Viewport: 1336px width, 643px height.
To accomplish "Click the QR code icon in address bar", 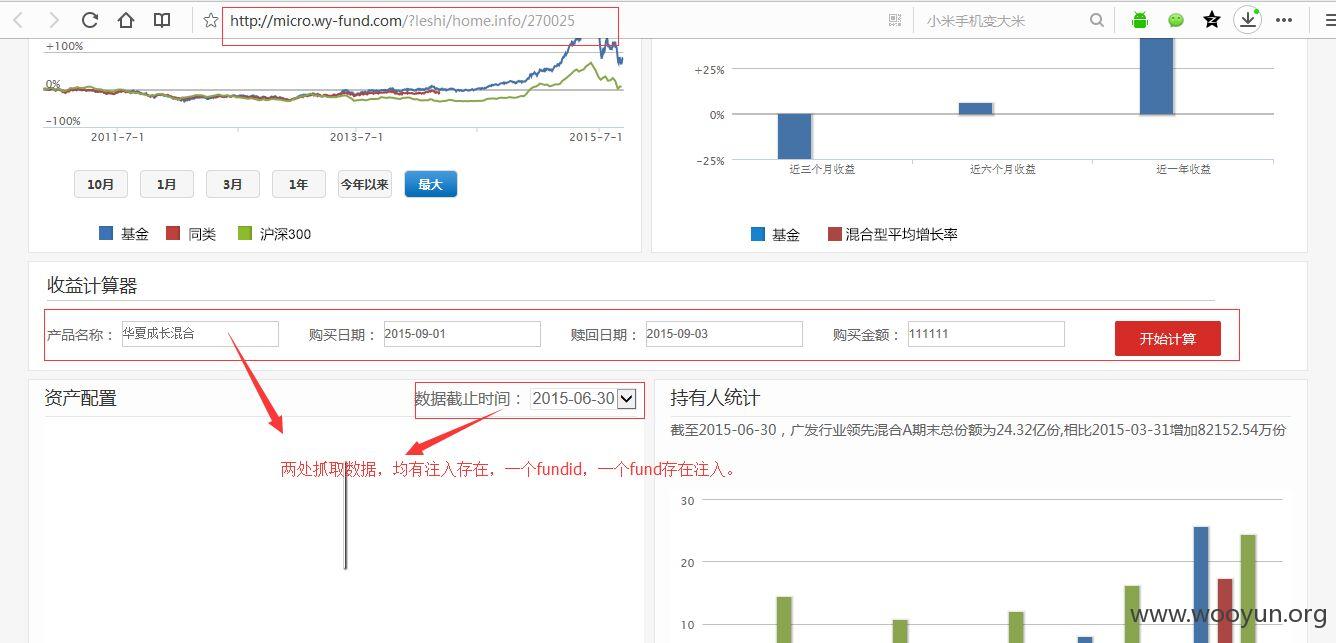I will [x=895, y=20].
